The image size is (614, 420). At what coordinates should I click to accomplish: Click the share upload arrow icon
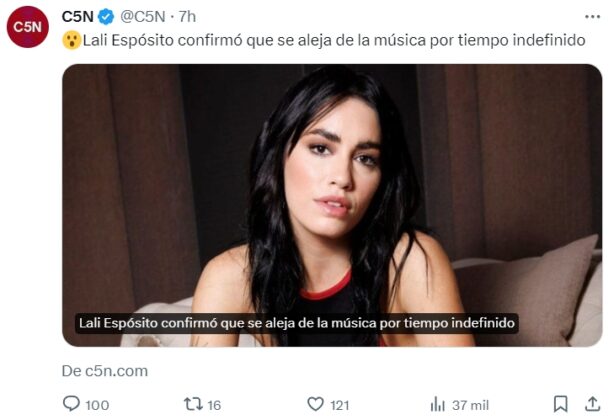coord(592,404)
